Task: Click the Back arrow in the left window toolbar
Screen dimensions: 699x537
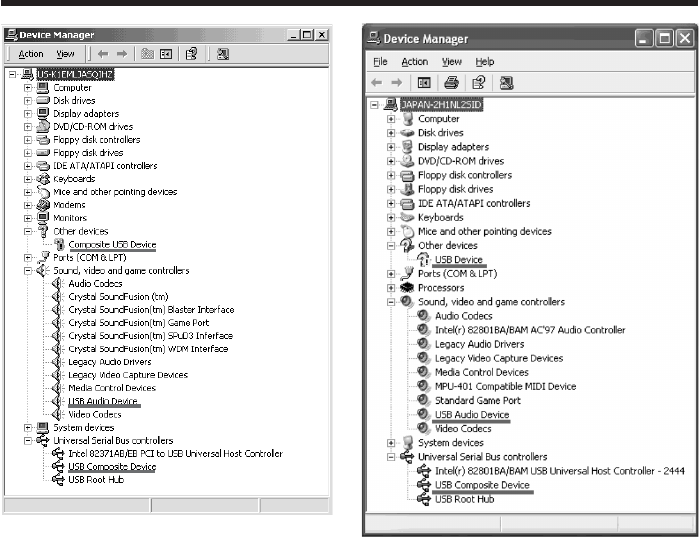Action: point(103,54)
